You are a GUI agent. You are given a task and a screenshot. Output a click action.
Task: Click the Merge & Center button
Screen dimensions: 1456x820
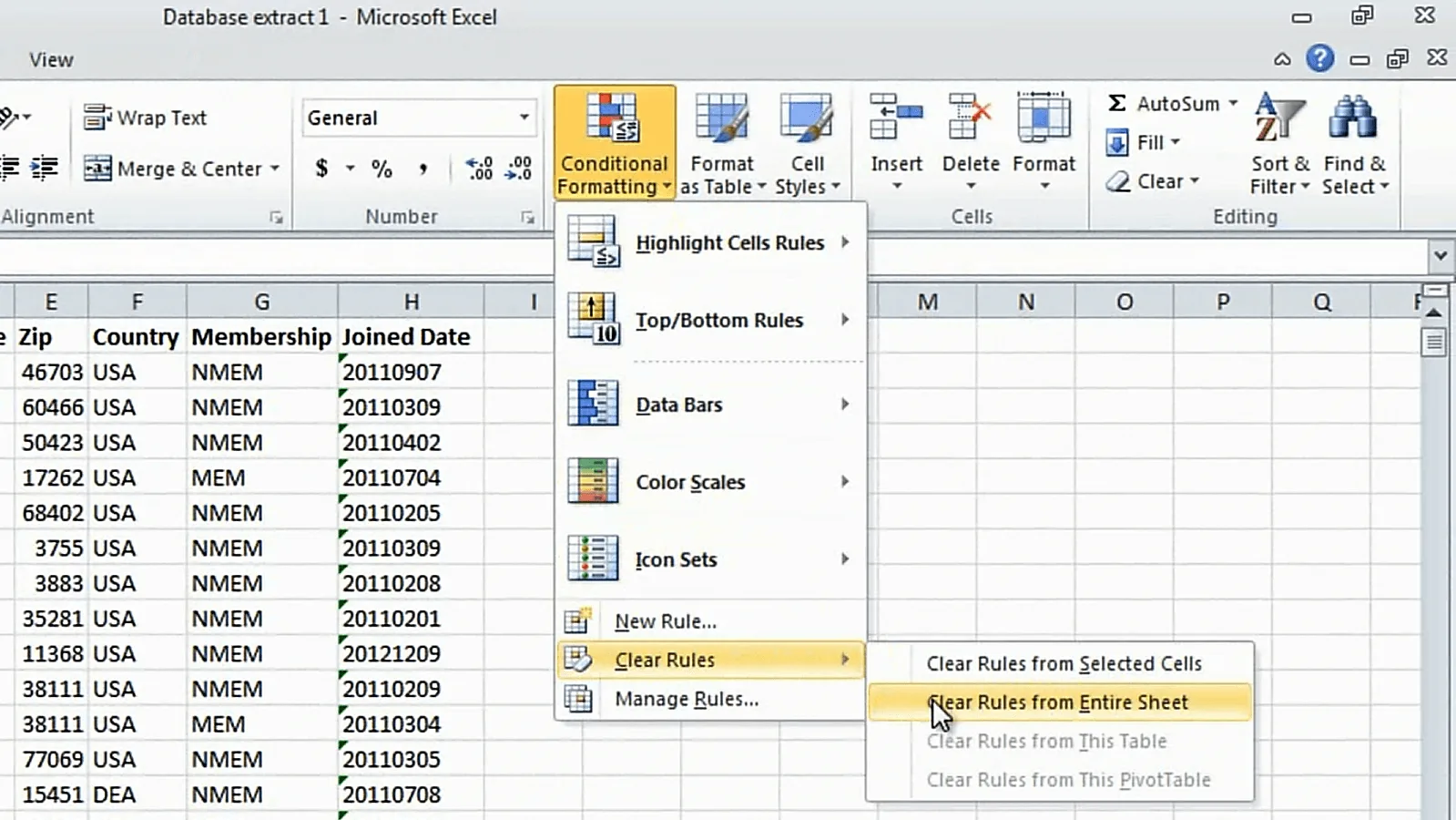(173, 169)
